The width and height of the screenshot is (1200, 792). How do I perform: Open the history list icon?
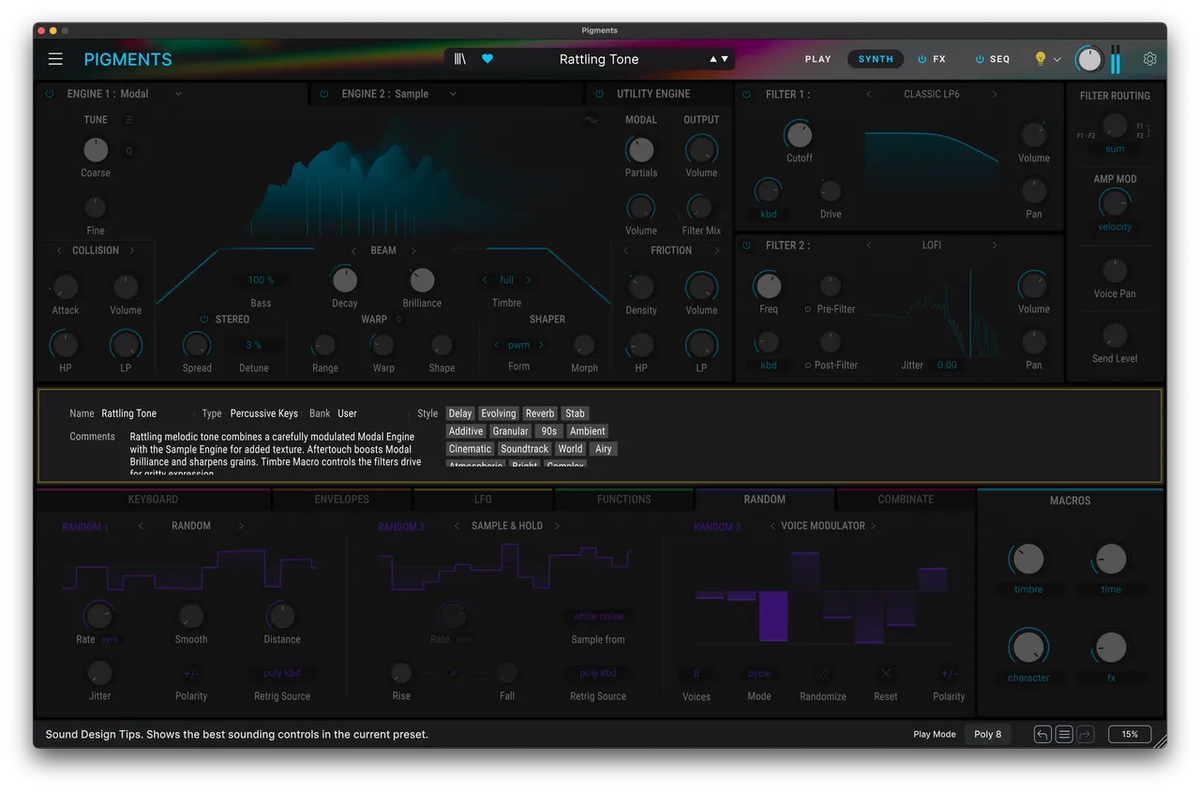point(1064,734)
